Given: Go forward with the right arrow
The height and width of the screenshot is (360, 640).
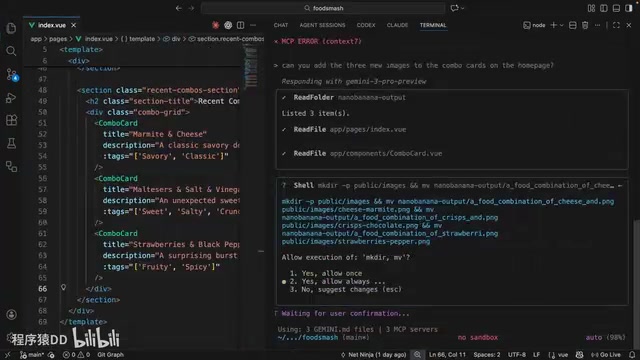Looking at the screenshot, I should (191, 8).
